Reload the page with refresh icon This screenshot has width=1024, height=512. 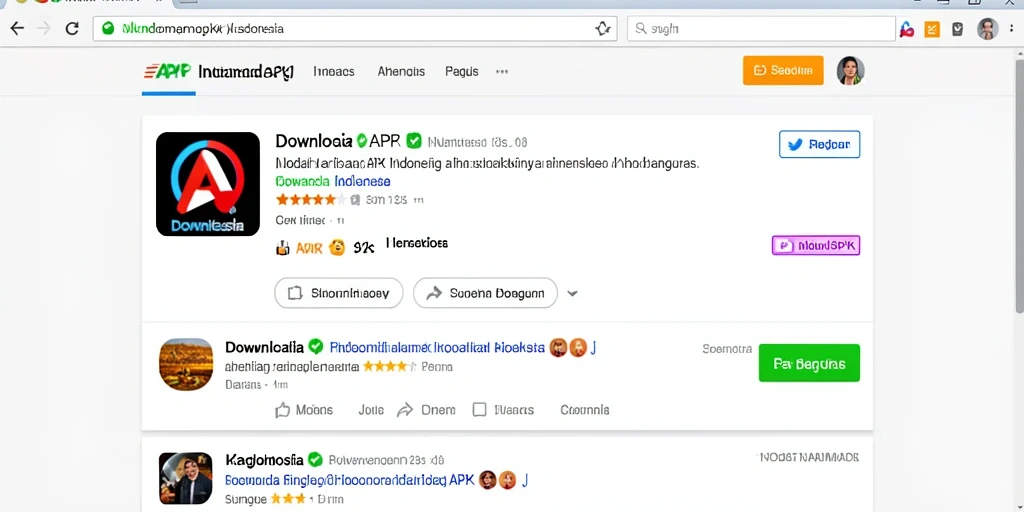72,29
